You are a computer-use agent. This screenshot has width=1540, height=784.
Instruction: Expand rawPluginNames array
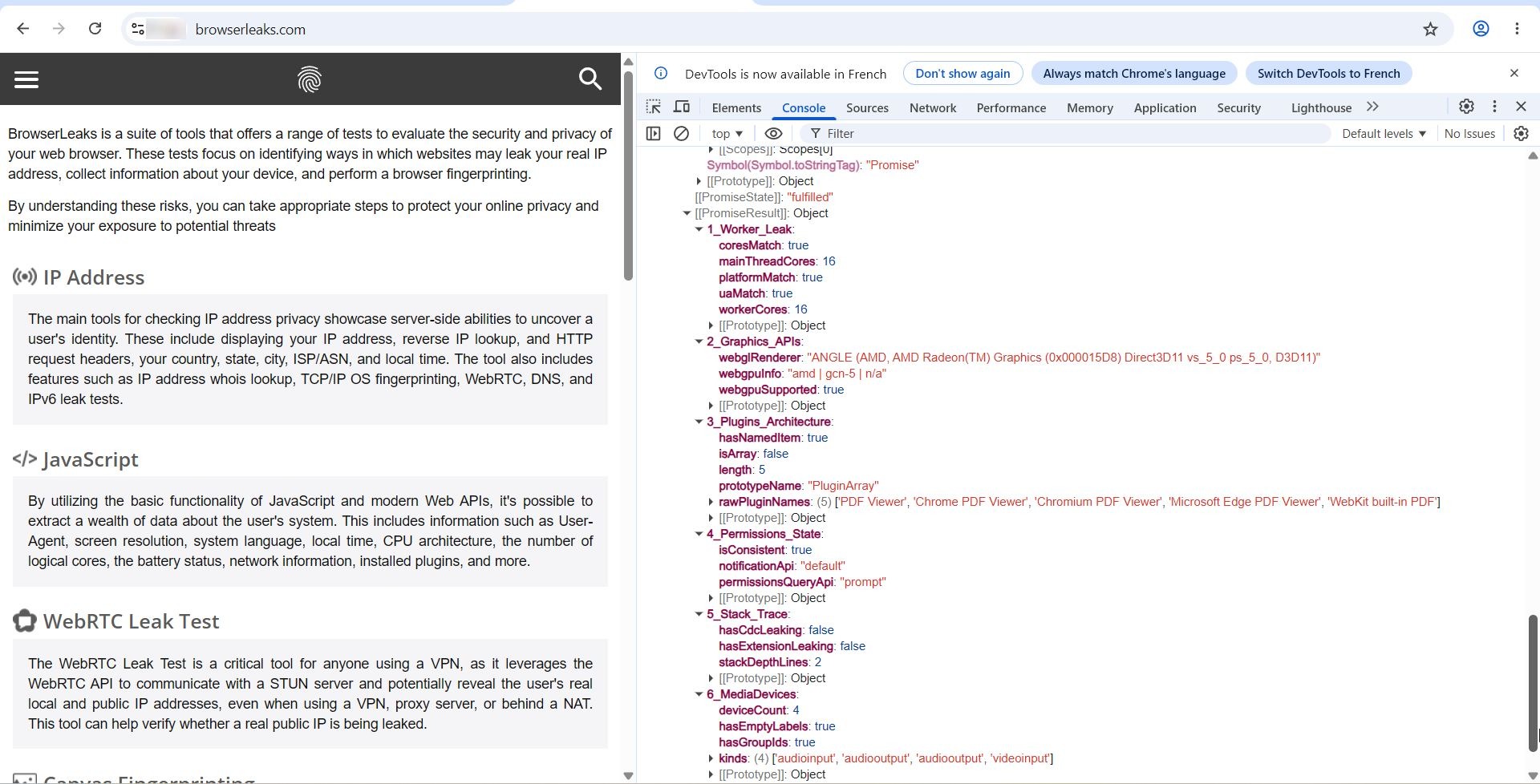711,502
